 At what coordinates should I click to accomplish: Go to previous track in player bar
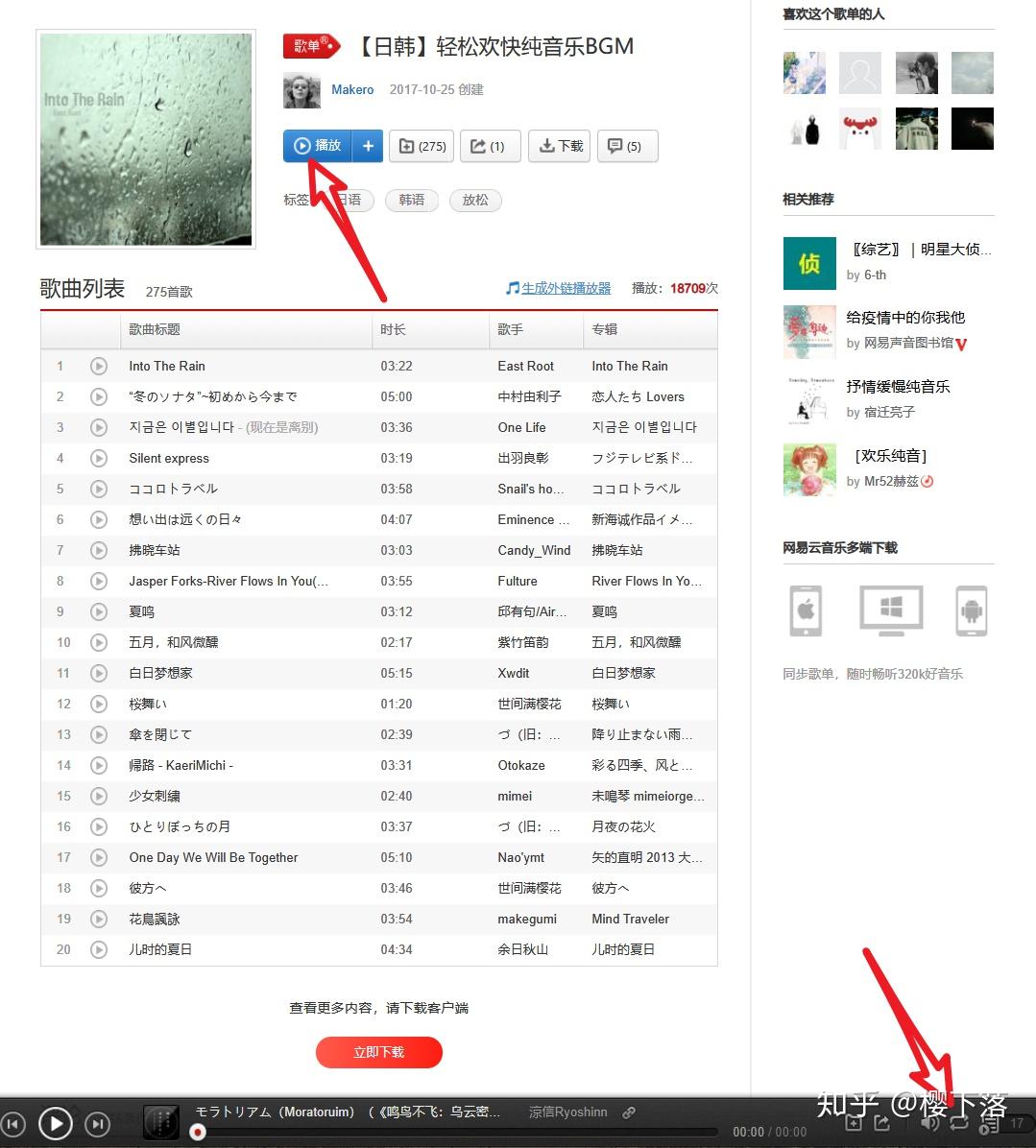tap(12, 1124)
